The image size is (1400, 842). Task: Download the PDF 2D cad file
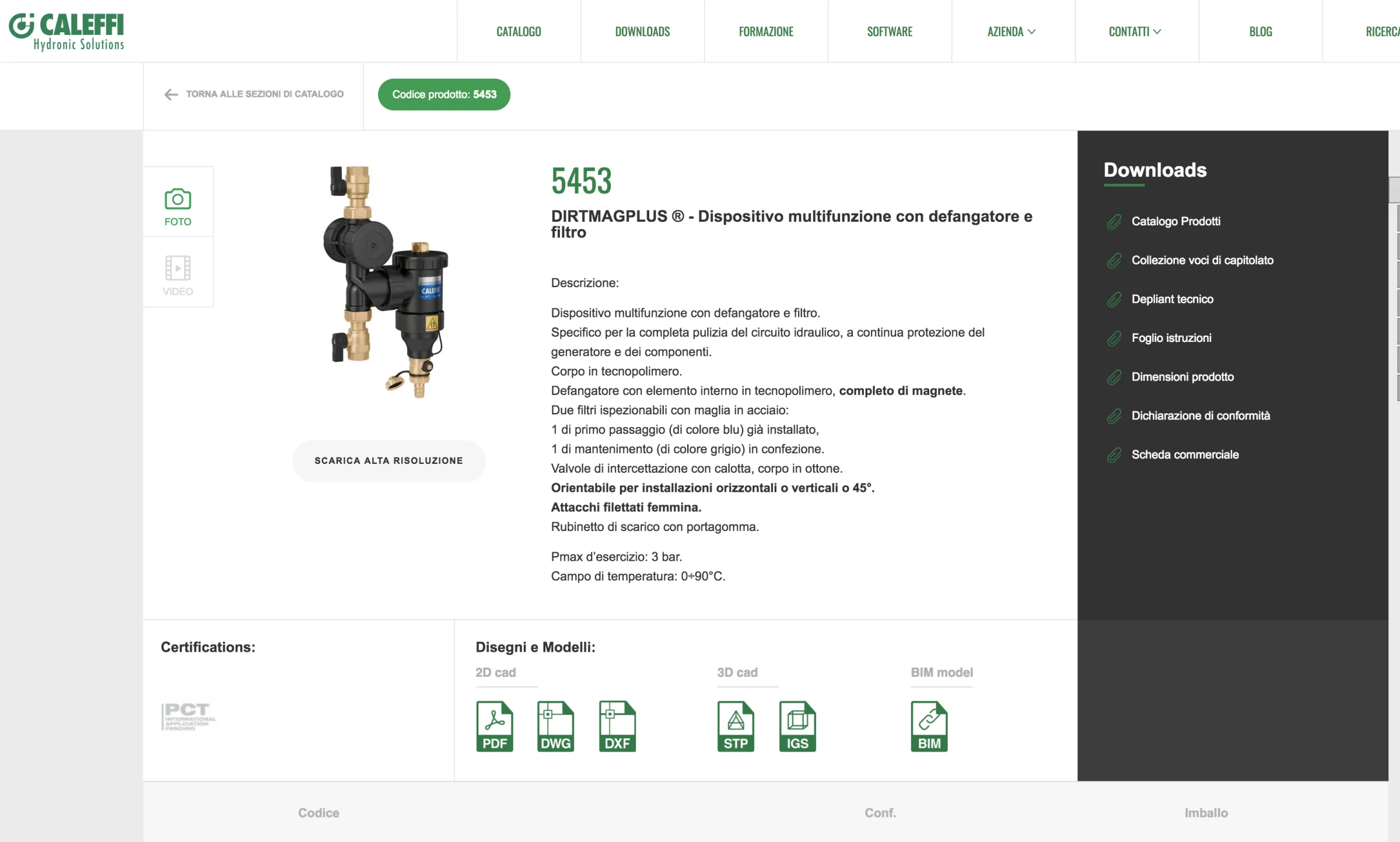(x=495, y=726)
